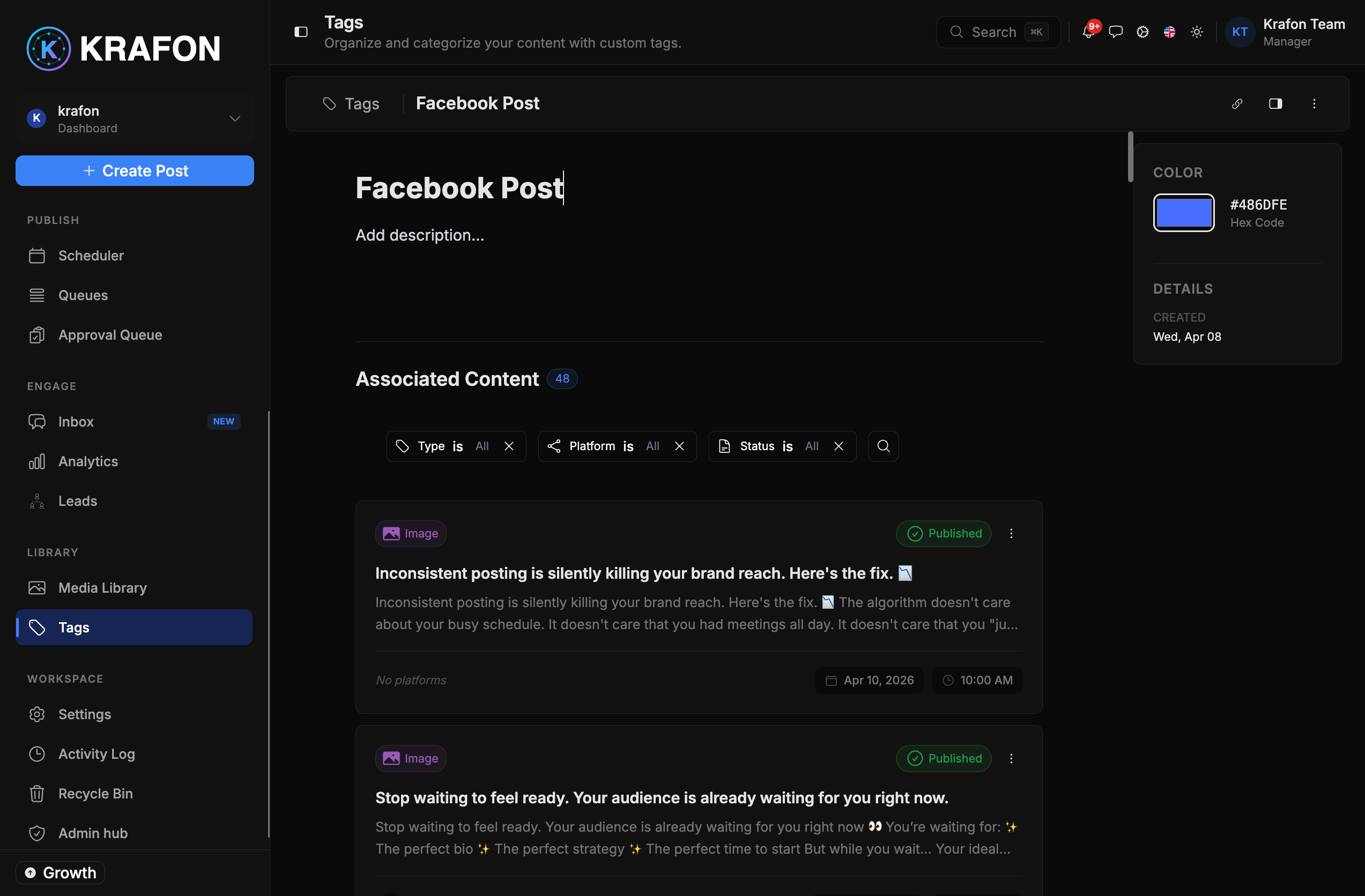Open the Stop waiting to feel ready post
Viewport: 1365px width, 896px height.
(x=662, y=798)
